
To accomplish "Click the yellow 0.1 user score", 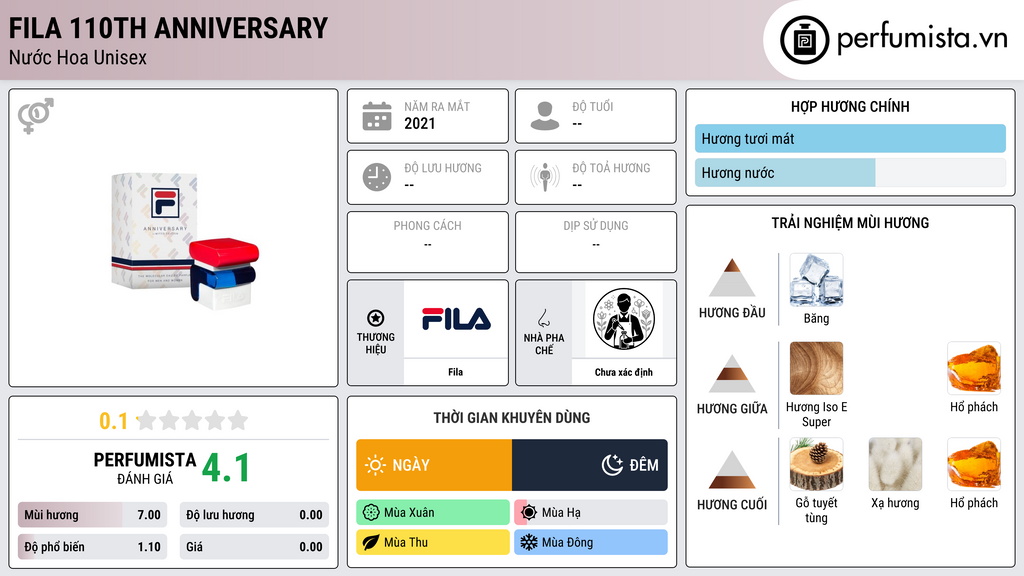I will pos(113,421).
